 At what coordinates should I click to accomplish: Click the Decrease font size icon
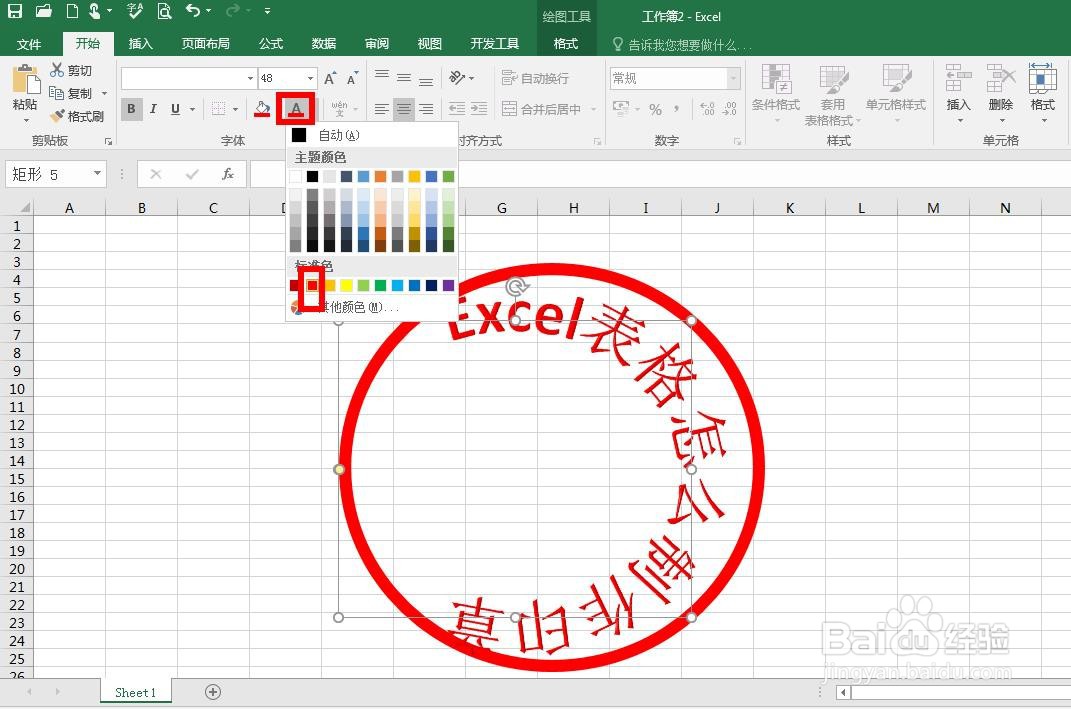point(352,79)
